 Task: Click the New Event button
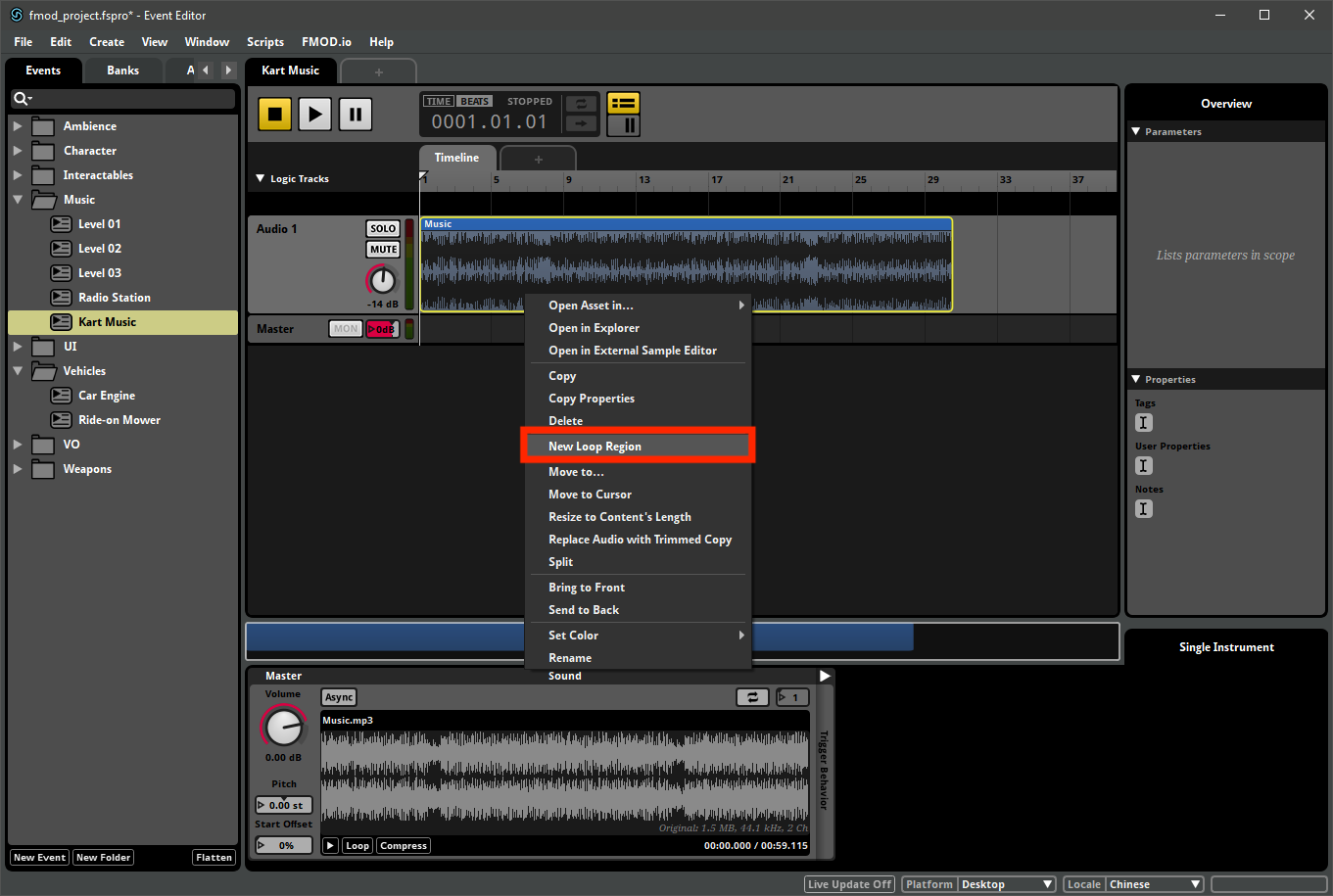click(x=38, y=857)
